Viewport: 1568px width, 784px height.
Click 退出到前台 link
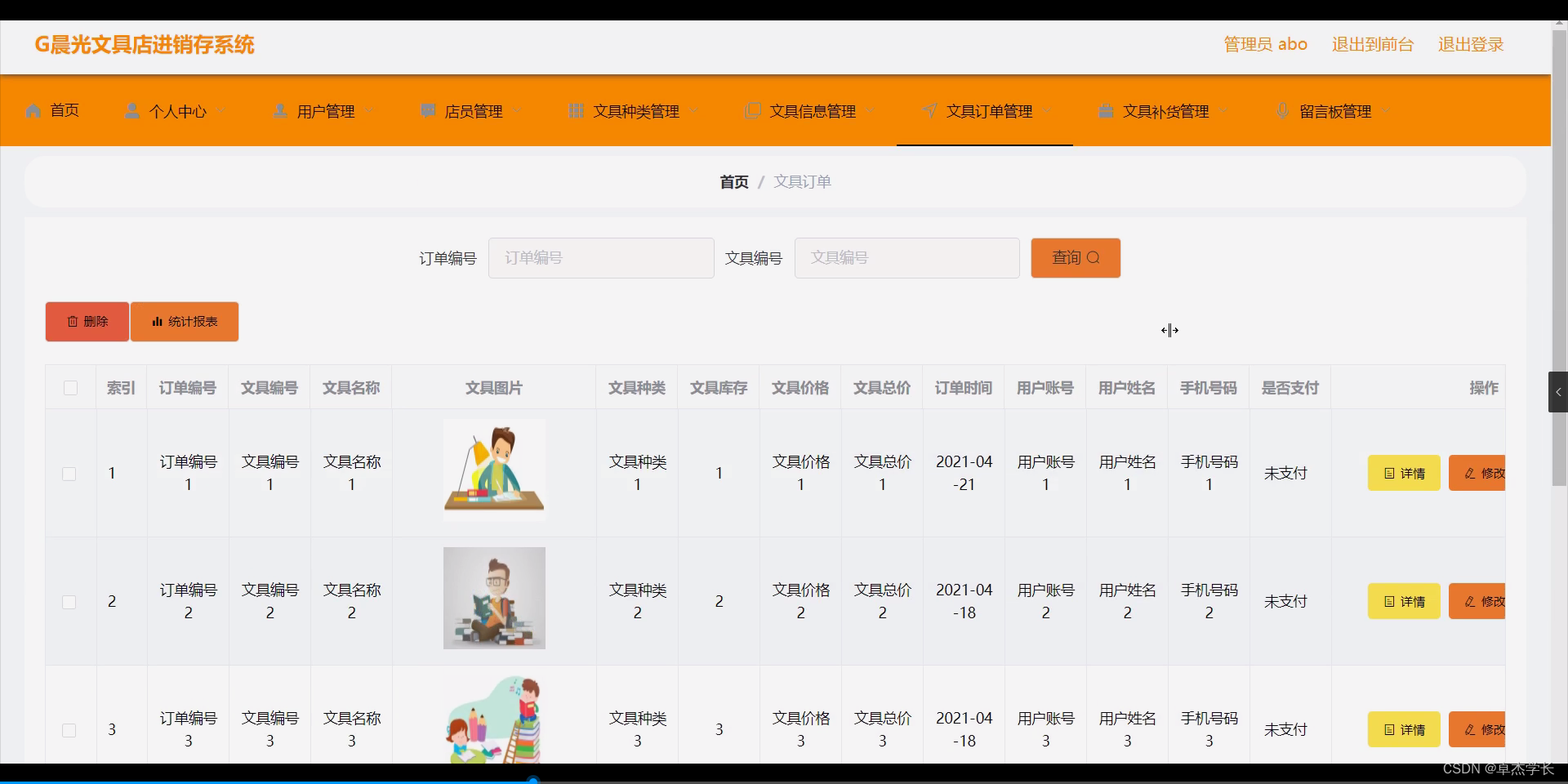coord(1373,44)
